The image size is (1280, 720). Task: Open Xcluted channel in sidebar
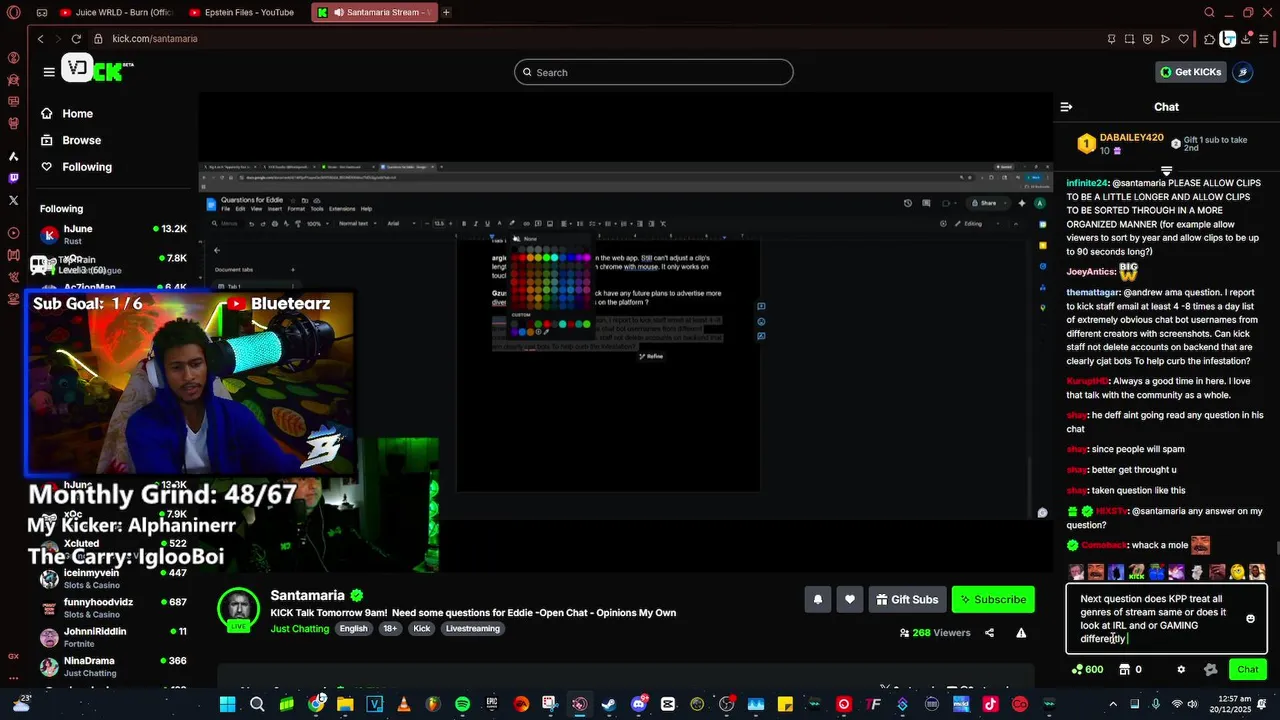click(x=113, y=549)
